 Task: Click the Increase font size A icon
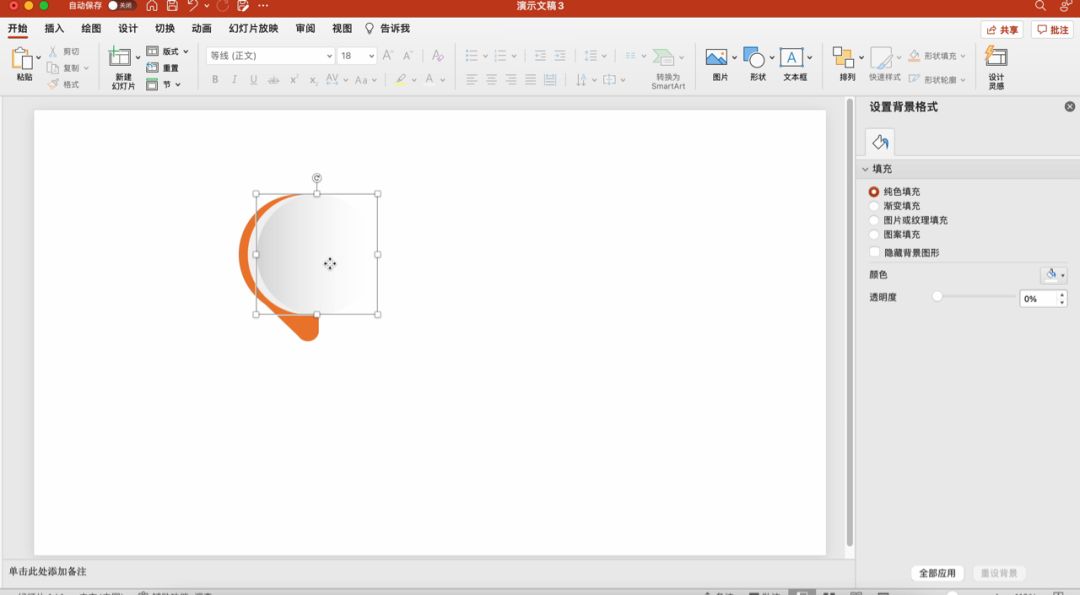tap(388, 55)
